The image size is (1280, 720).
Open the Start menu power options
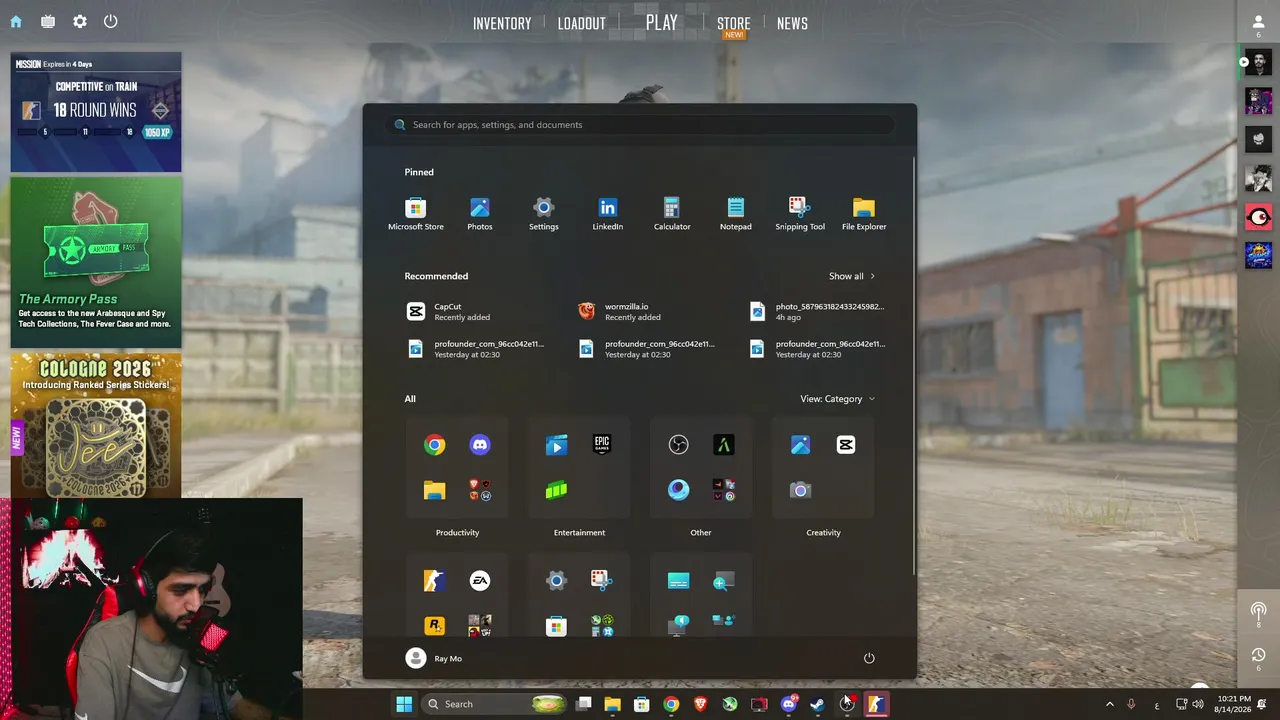pos(869,658)
